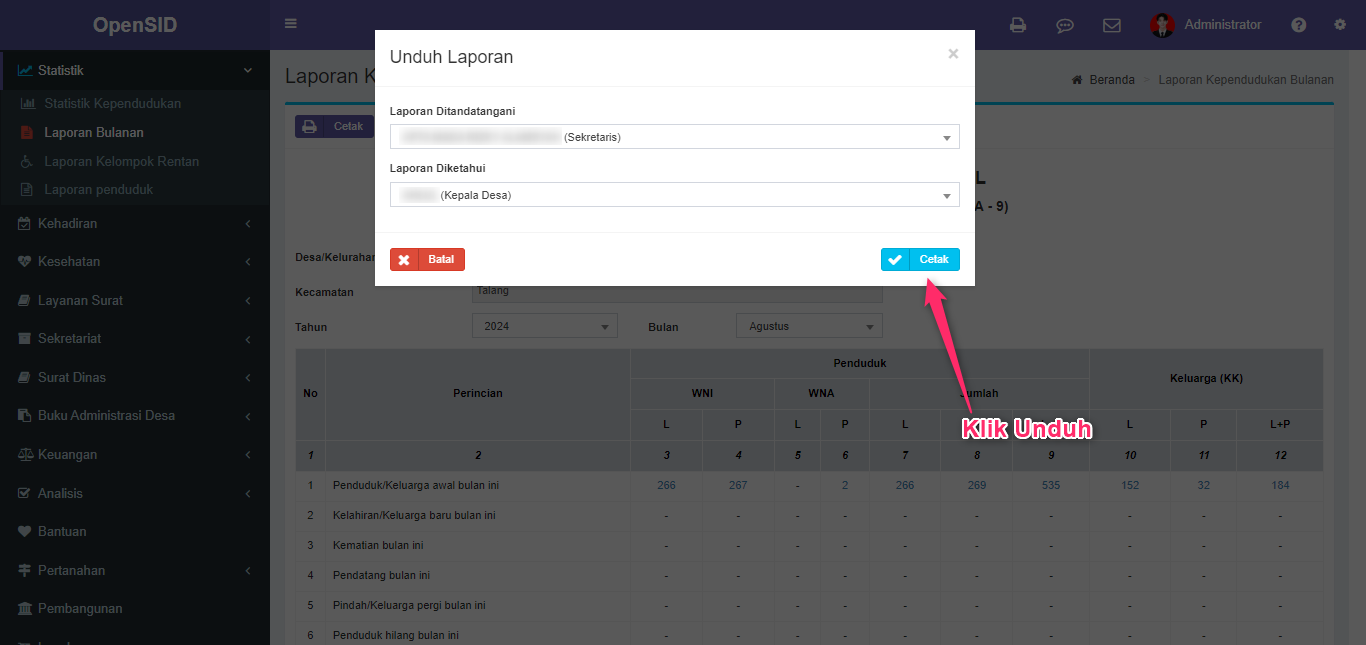Close the Unduh Laporan dialog with X
This screenshot has height=645, width=1366.
tap(953, 54)
